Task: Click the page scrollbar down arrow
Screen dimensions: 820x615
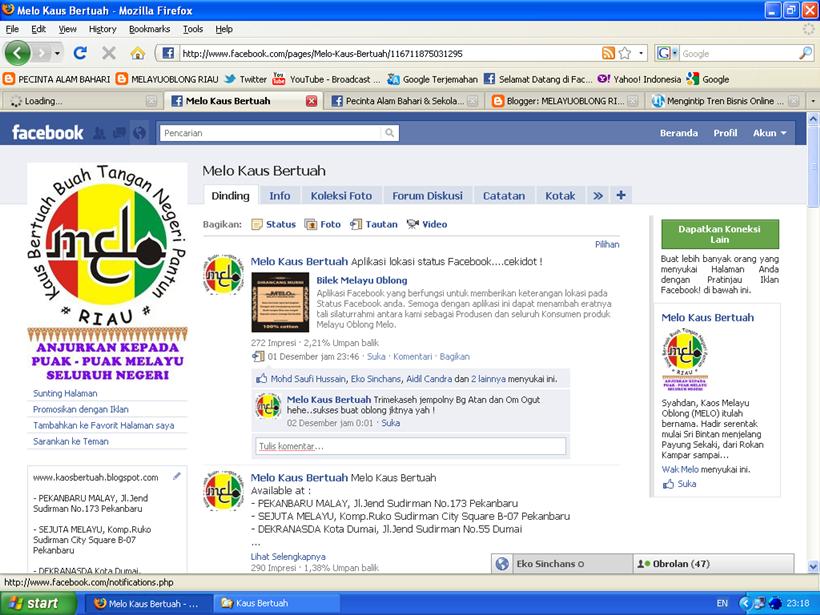Action: [813, 566]
